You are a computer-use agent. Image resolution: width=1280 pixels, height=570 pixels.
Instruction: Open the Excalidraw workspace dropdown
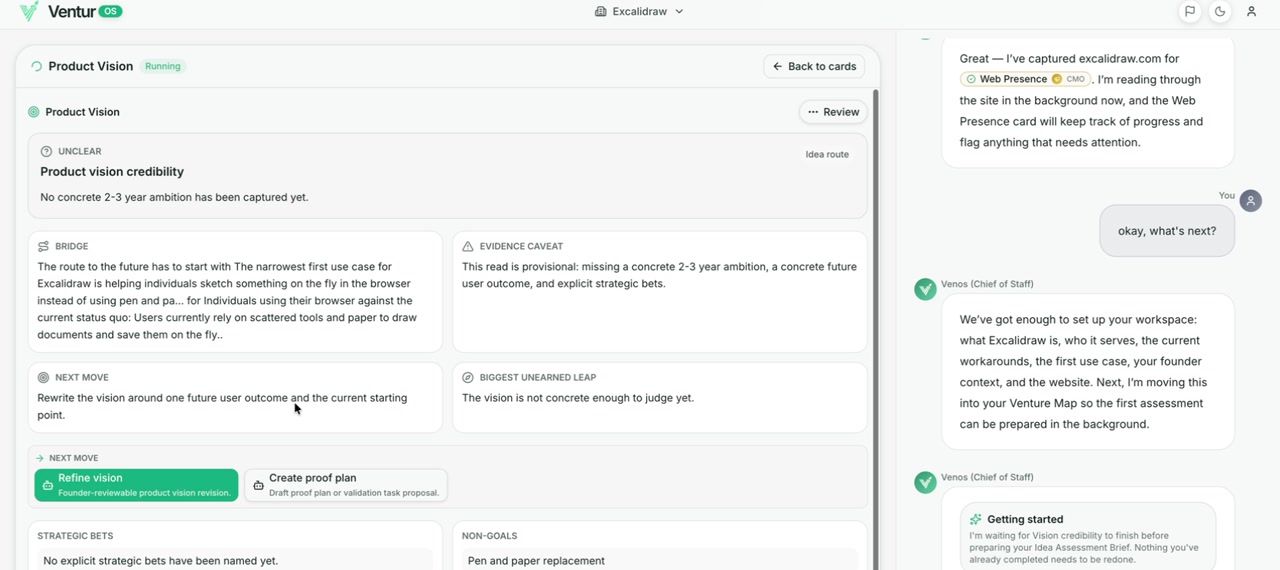[x=639, y=12]
